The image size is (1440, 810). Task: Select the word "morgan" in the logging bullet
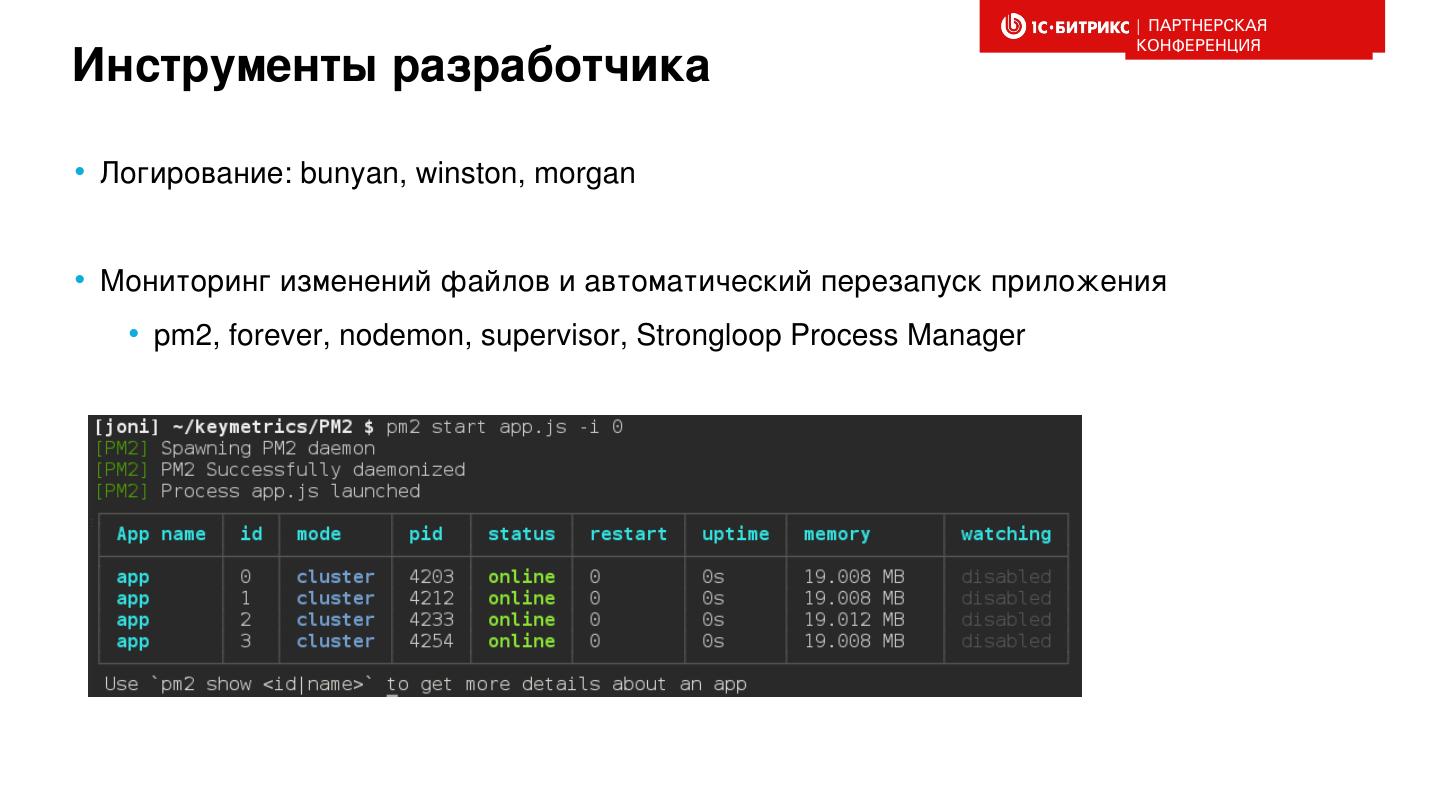[585, 174]
